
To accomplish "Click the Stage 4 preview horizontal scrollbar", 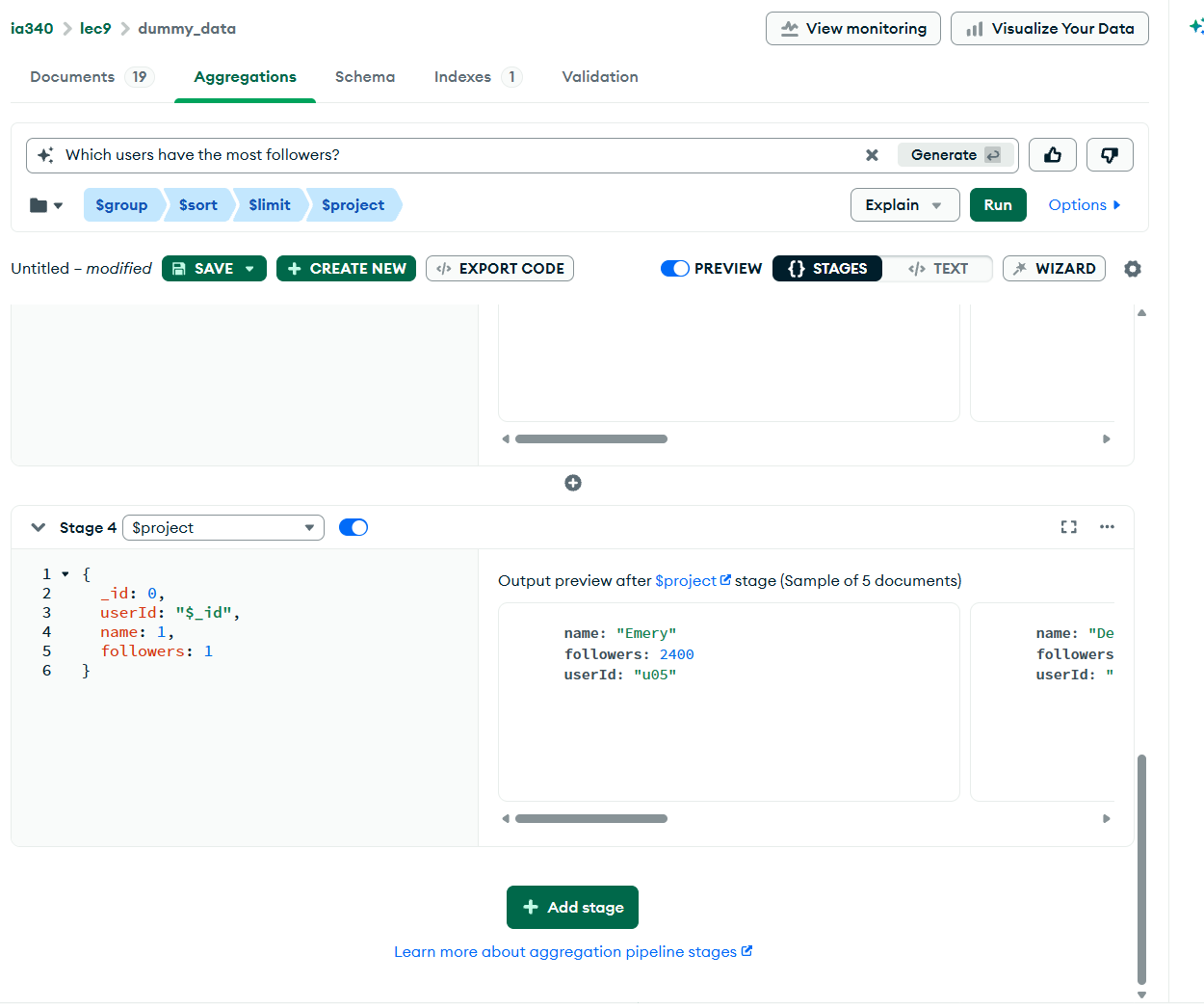I will 591,819.
